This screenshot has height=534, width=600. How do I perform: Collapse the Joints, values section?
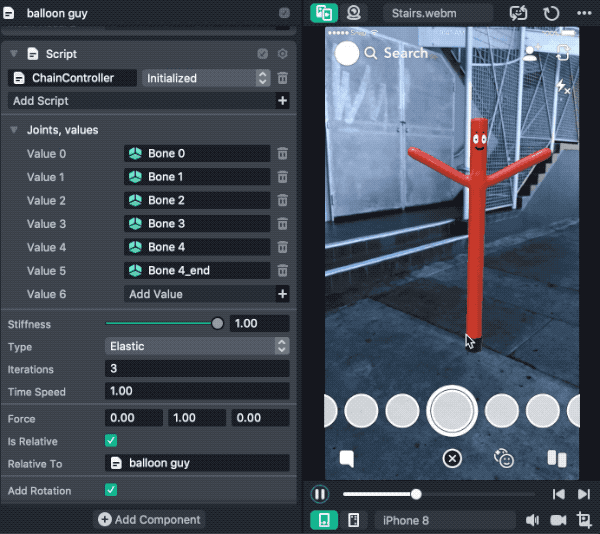tap(14, 130)
